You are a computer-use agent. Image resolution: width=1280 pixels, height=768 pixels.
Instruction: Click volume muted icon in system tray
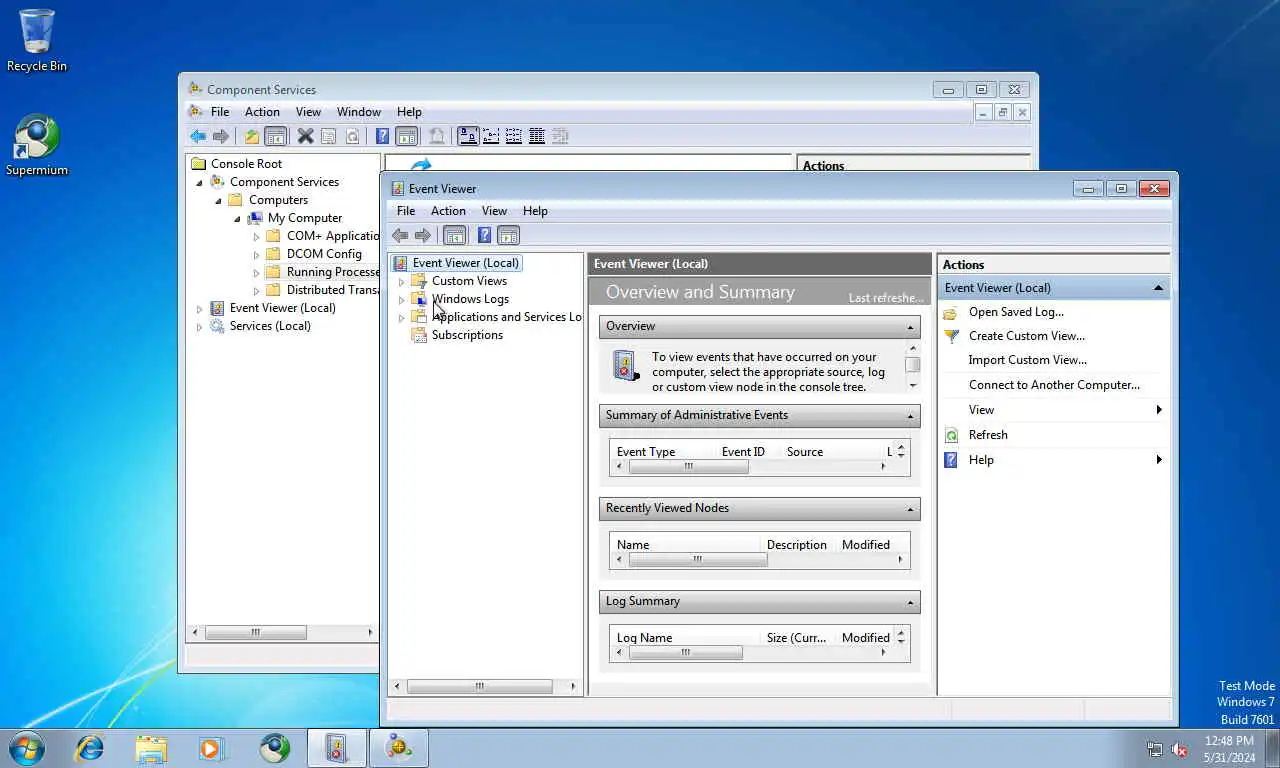click(1179, 749)
